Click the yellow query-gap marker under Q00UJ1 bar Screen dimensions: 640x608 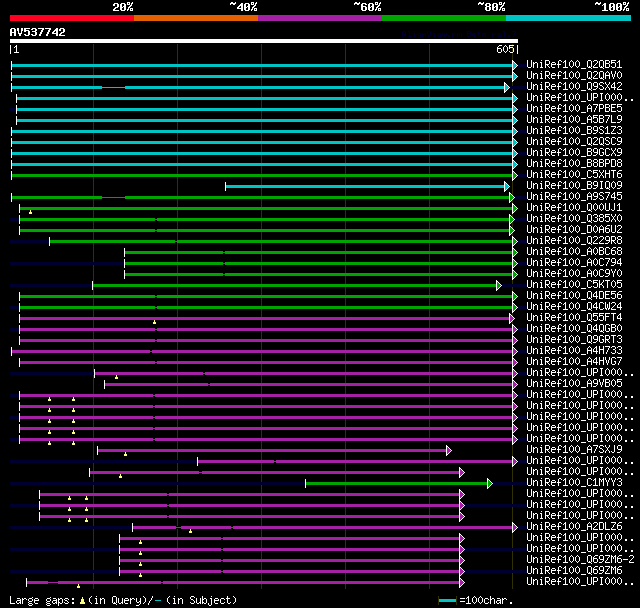pyautogui.click(x=31, y=212)
